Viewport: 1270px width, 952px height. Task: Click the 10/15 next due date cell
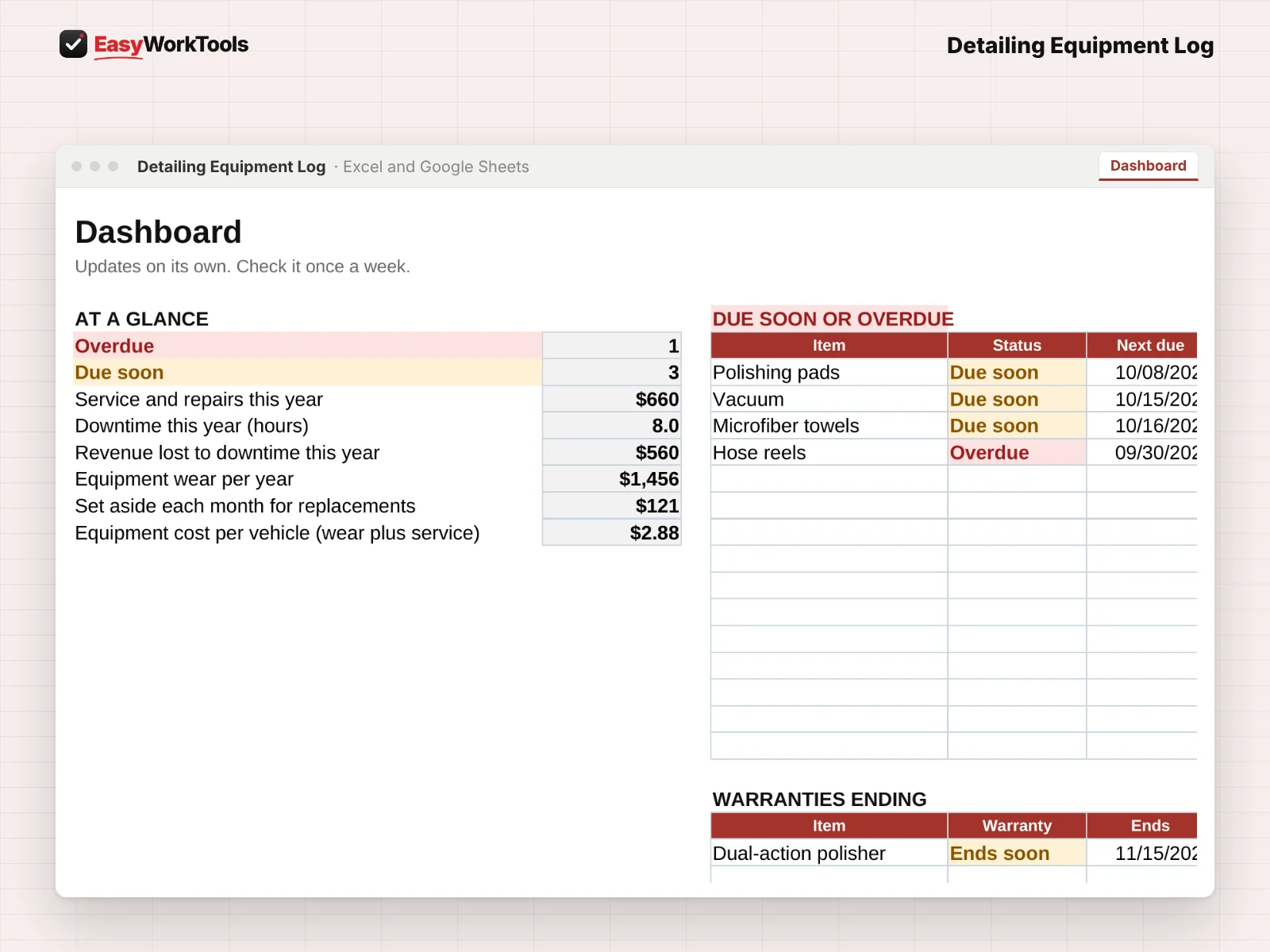[1142, 399]
